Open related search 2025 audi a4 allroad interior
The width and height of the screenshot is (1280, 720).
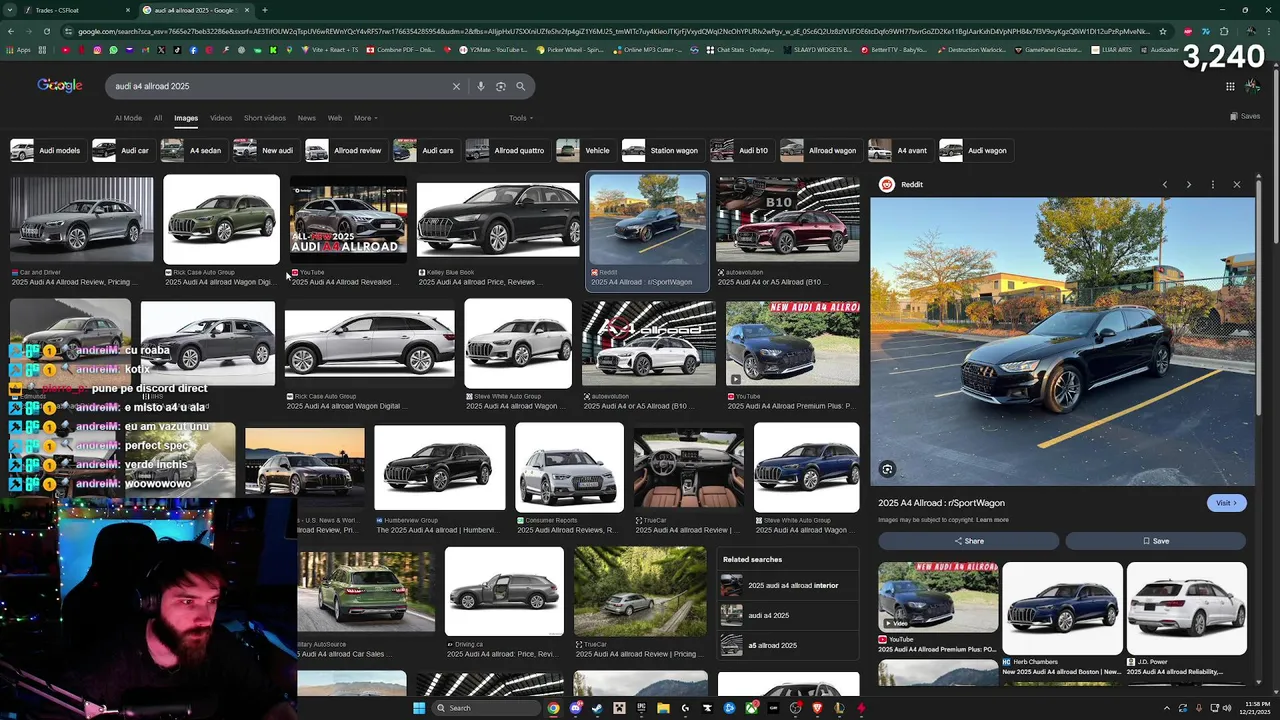click(x=789, y=585)
